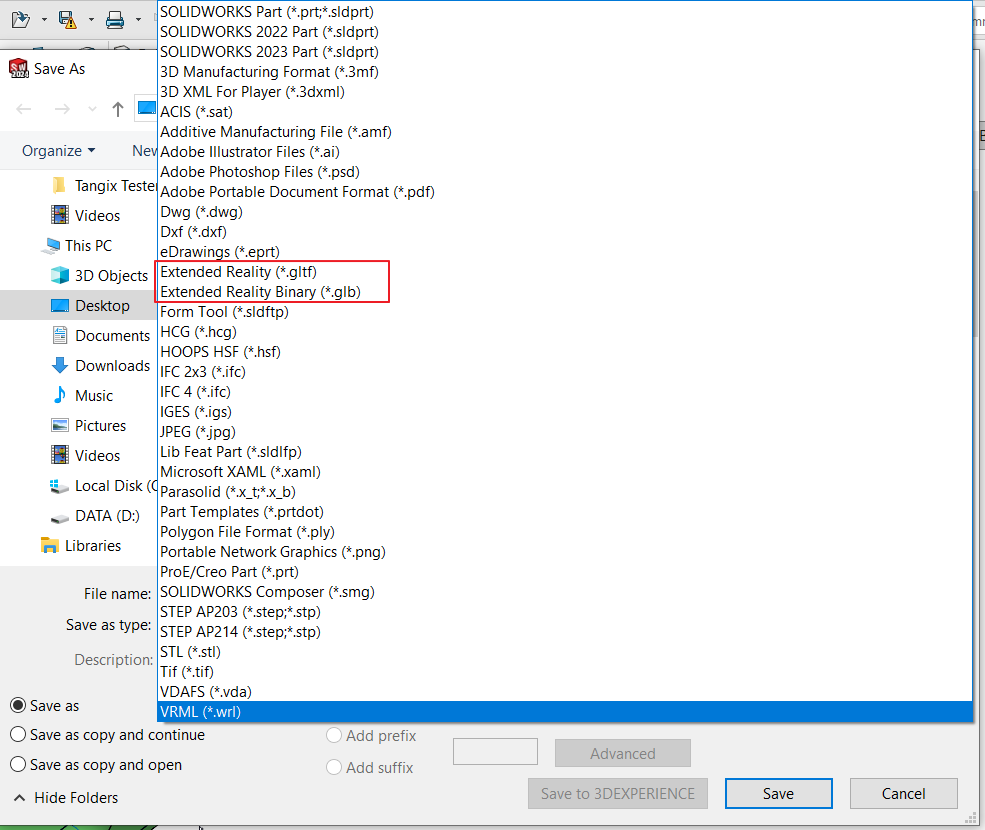Choose 3D Manufacturing Format (*.3mf)
The height and width of the screenshot is (830, 985).
click(564, 72)
